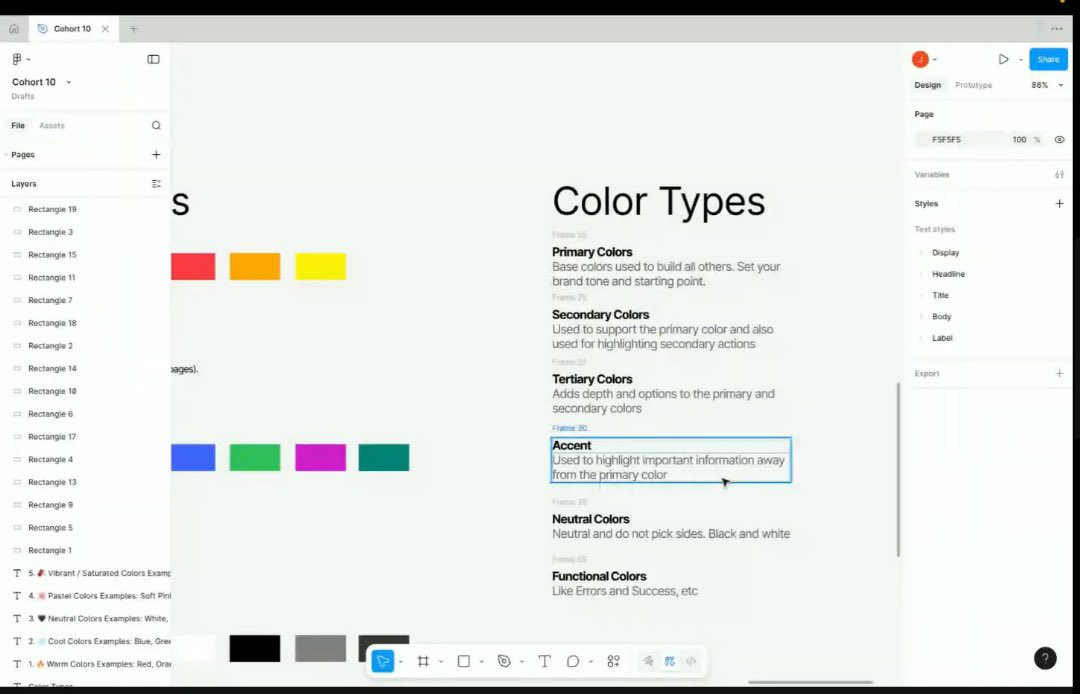
Task: Click the Accent heading on canvas
Action: tap(572, 445)
